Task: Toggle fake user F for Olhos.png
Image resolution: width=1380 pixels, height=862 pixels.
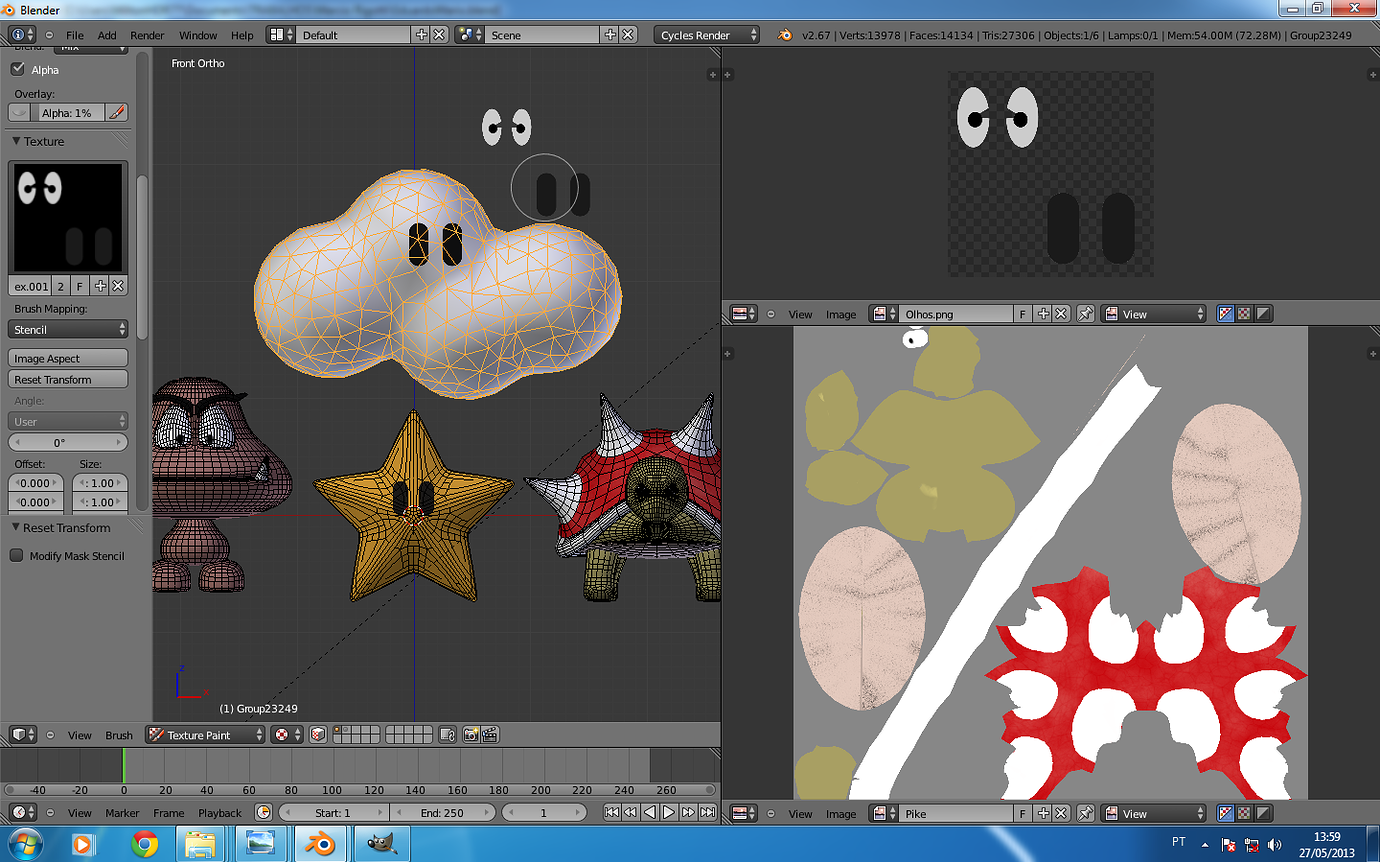Action: [x=1023, y=314]
